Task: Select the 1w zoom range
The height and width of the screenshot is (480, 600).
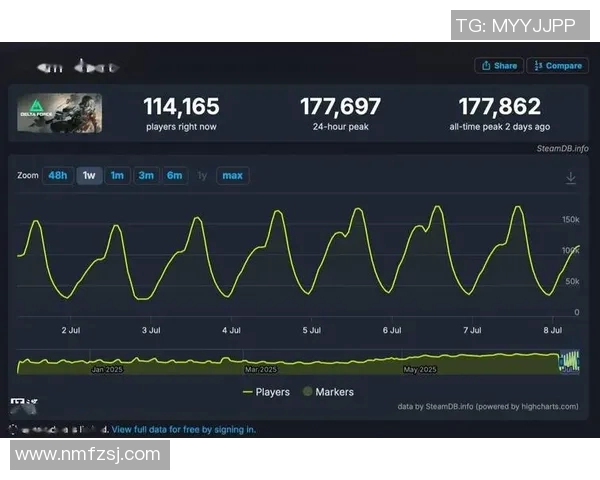Action: [89, 176]
